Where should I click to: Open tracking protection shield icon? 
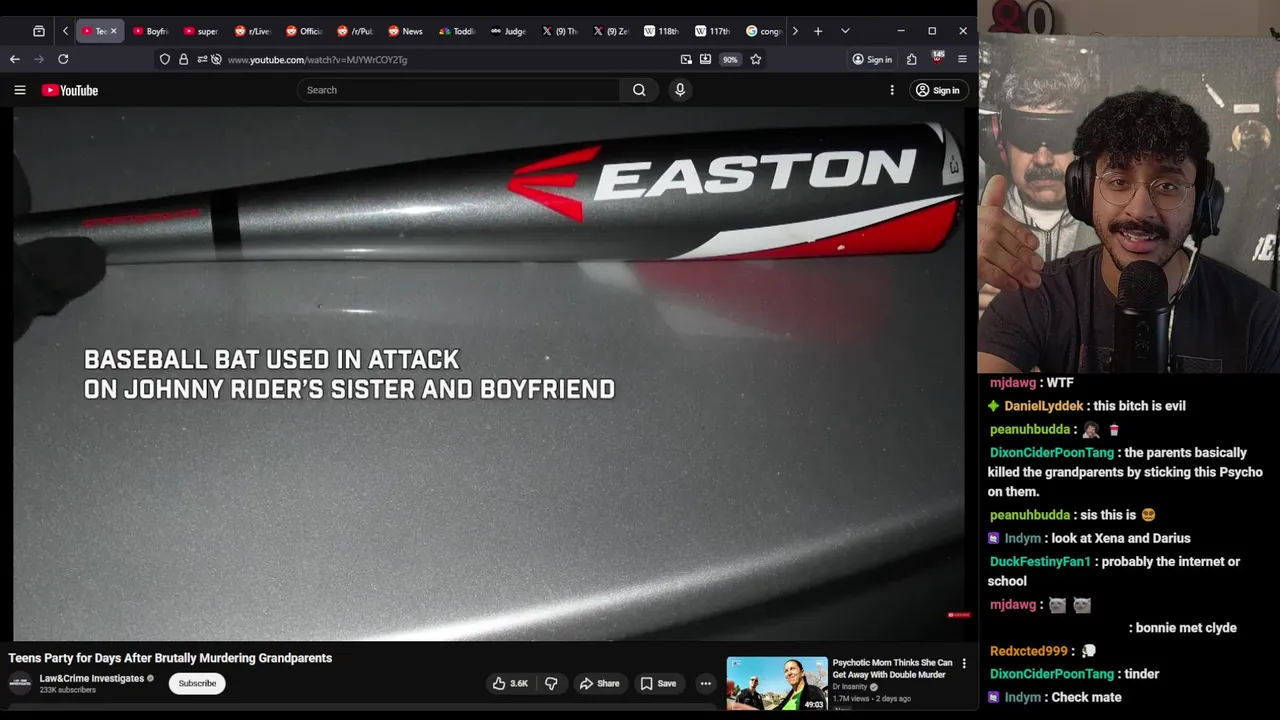coord(165,59)
